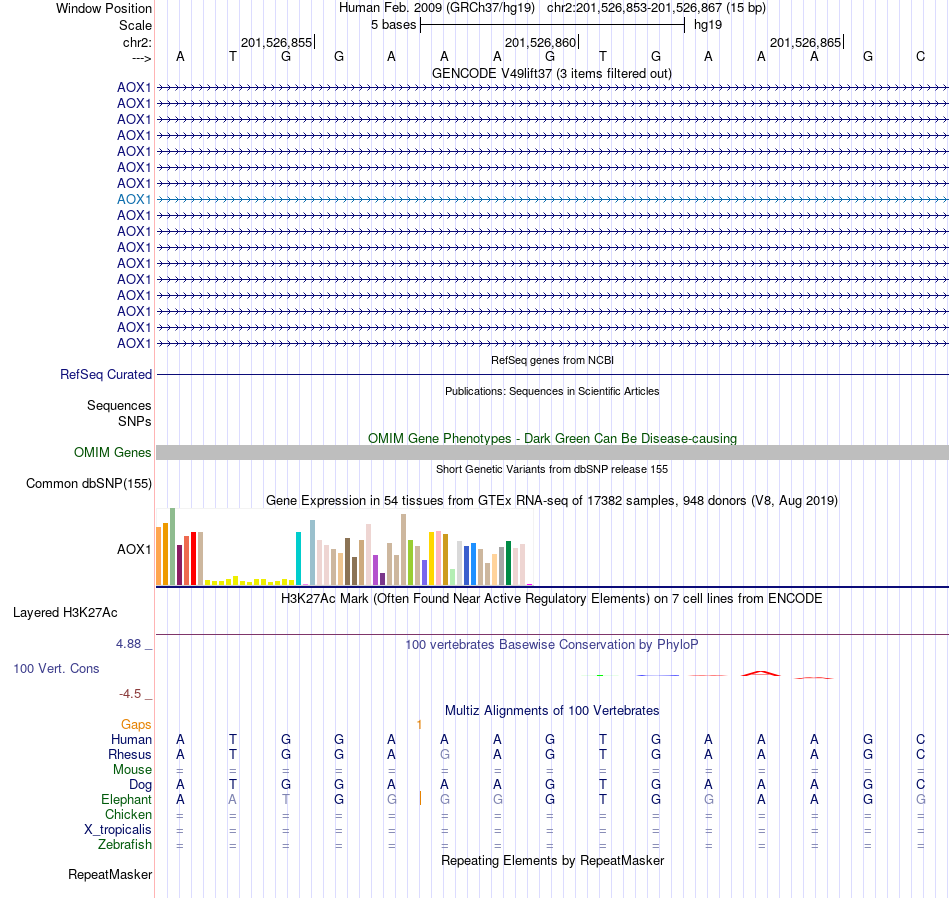Click the cyan bar in the GTEx expression chart
950x898 pixels.
point(298,558)
